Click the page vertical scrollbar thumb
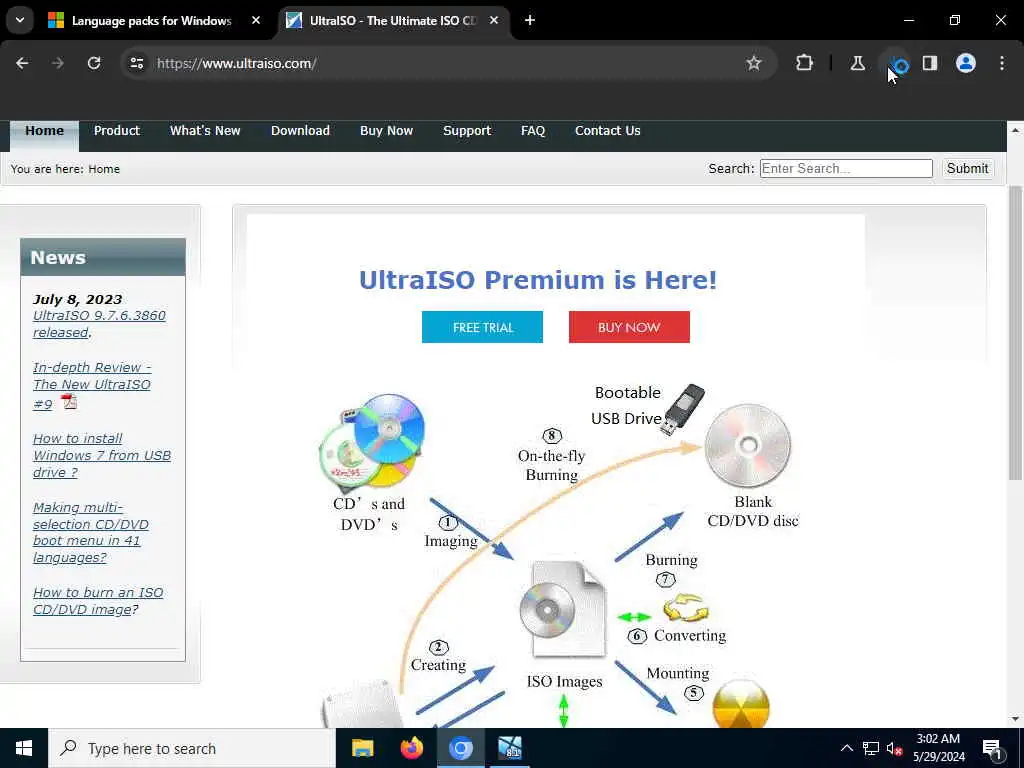This screenshot has width=1024, height=768. coord(1015,333)
